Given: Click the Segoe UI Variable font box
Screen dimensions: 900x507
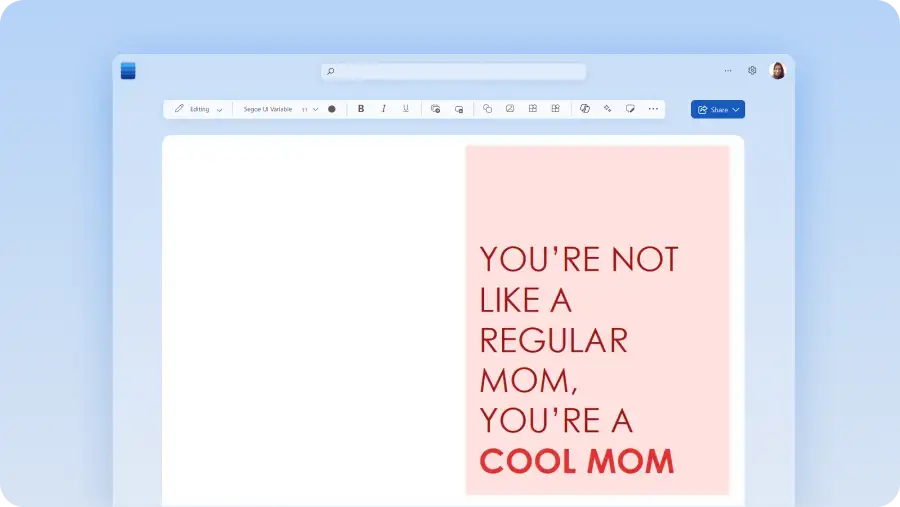Looking at the screenshot, I should tap(267, 109).
